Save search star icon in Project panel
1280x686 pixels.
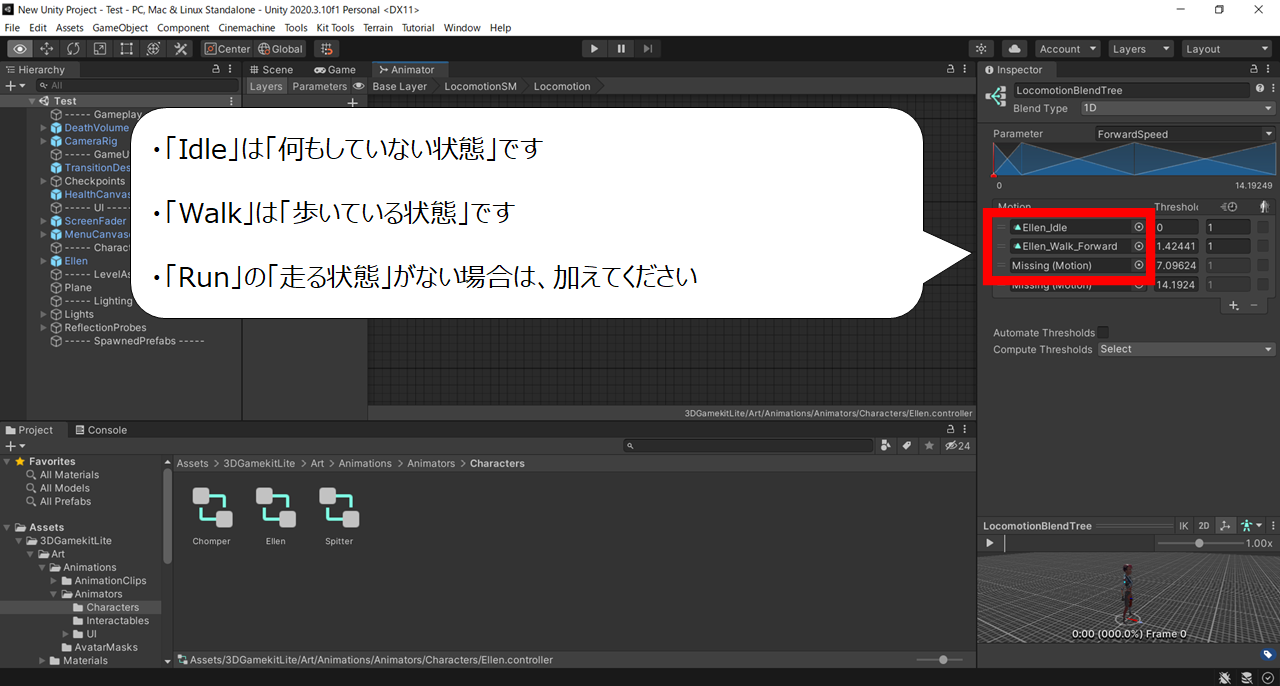tap(929, 446)
